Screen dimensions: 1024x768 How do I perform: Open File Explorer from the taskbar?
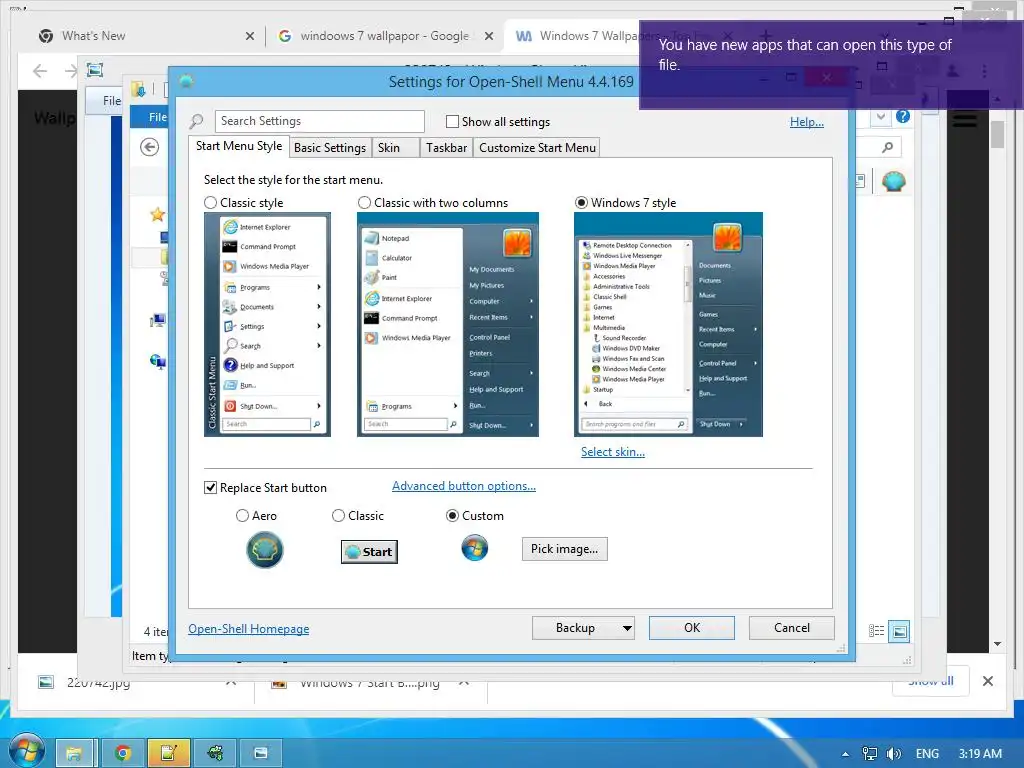(75, 754)
